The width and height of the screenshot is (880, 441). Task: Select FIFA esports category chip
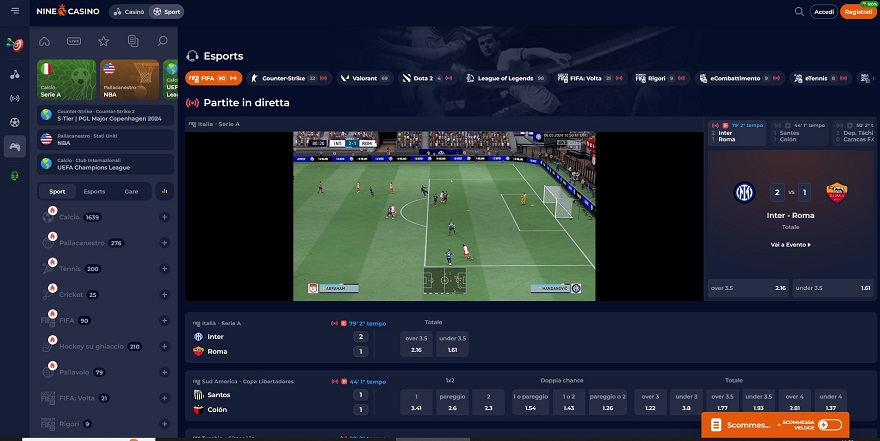point(213,78)
